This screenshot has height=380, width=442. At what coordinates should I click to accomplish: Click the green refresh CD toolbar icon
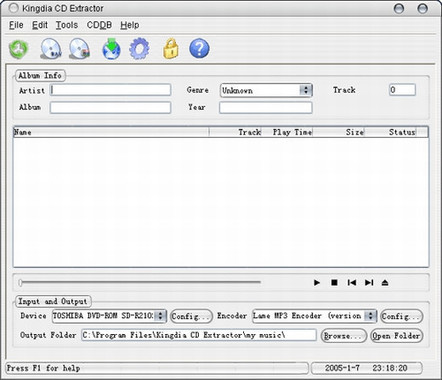(19, 49)
